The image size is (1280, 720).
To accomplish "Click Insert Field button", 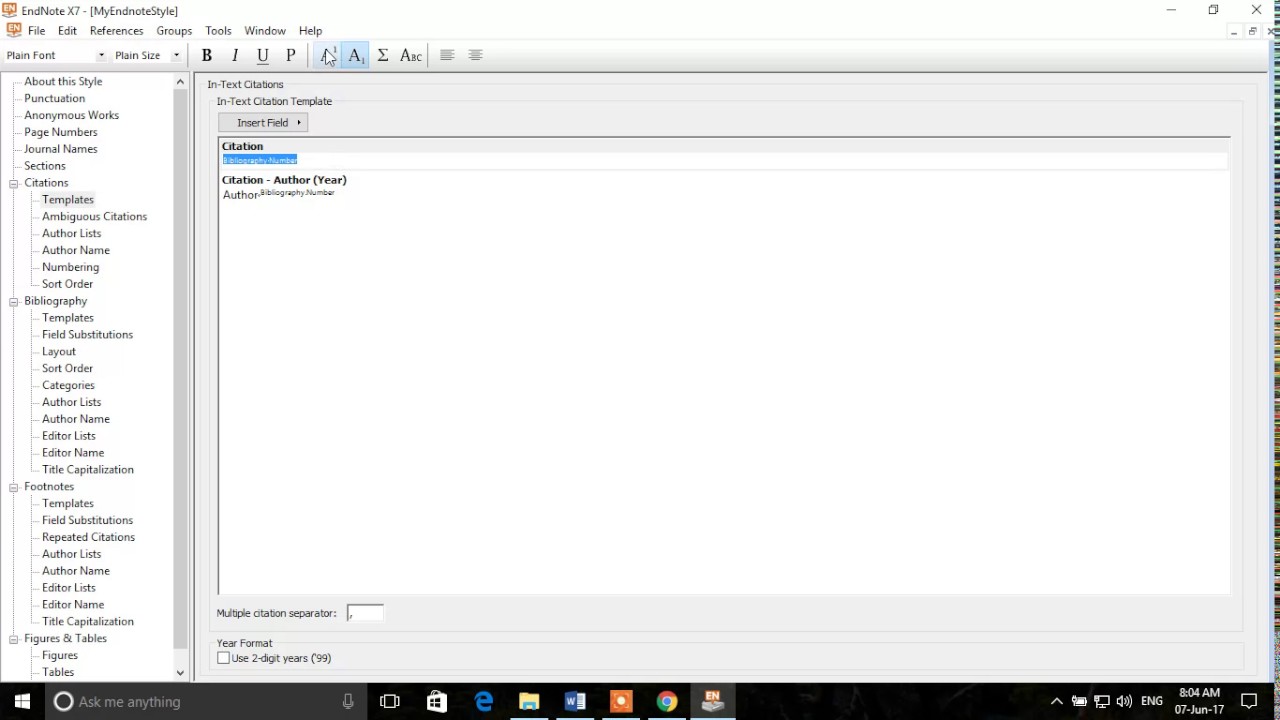I will 263,123.
